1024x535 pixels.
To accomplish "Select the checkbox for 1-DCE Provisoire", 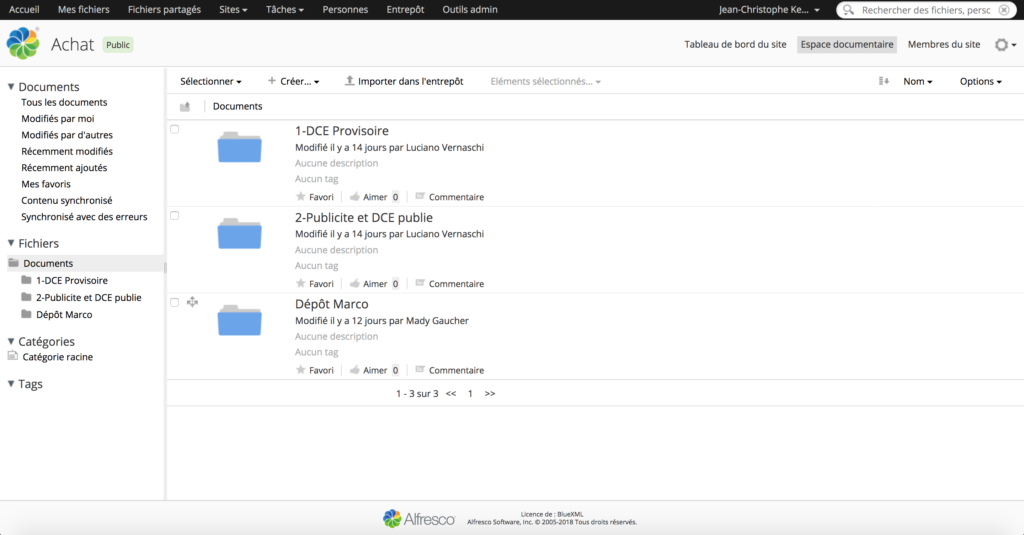I will [x=174, y=129].
